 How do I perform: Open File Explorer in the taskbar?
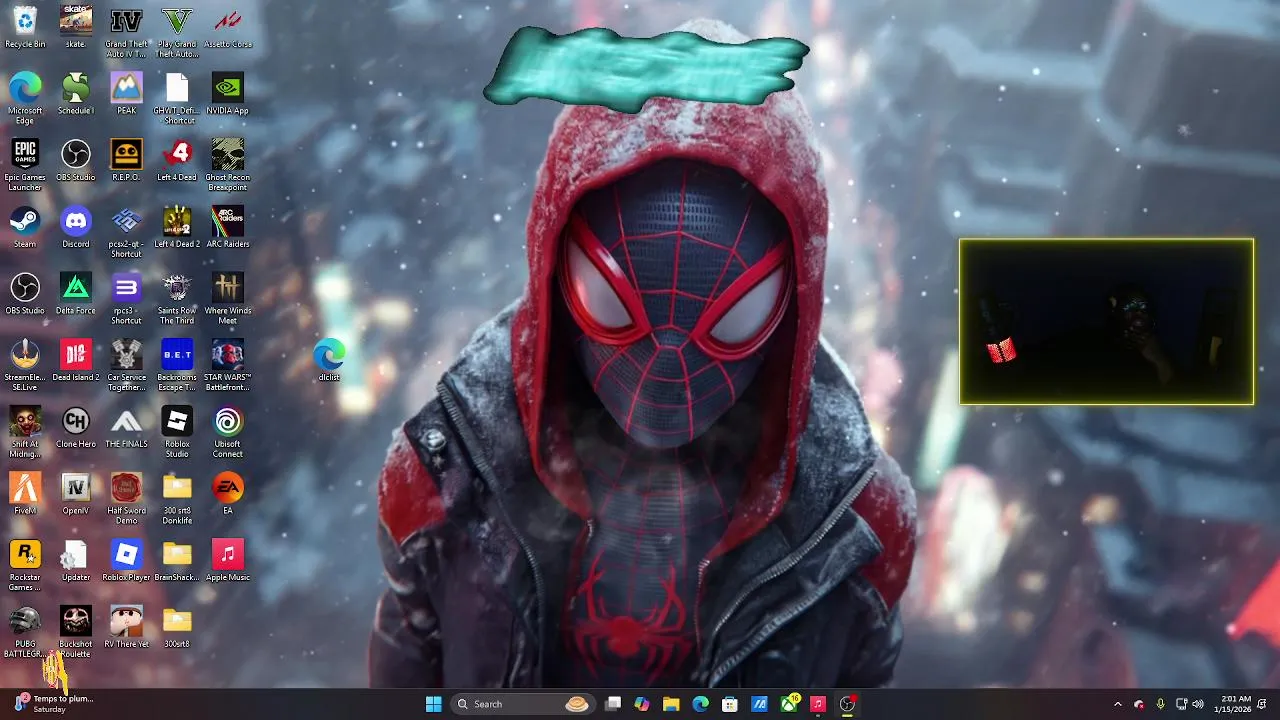pos(671,704)
